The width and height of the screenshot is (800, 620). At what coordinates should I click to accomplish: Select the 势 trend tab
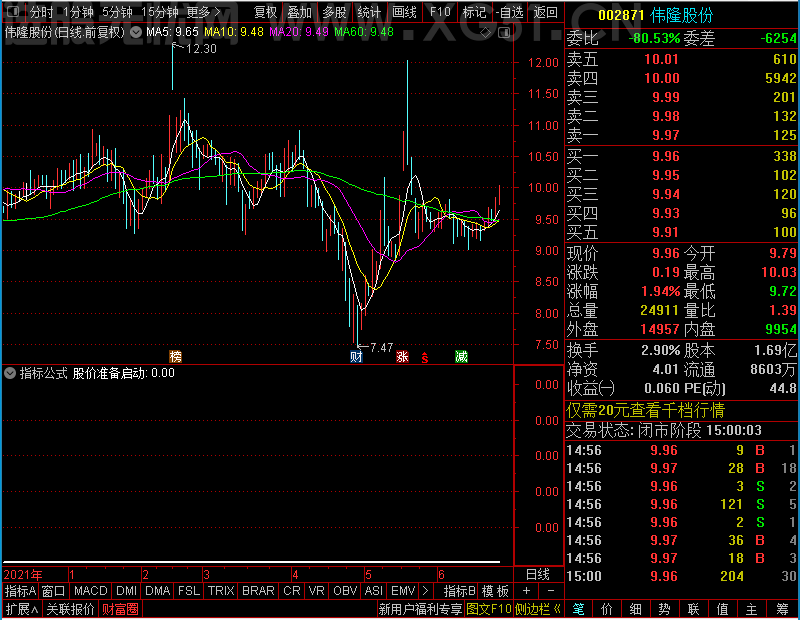pos(664,609)
